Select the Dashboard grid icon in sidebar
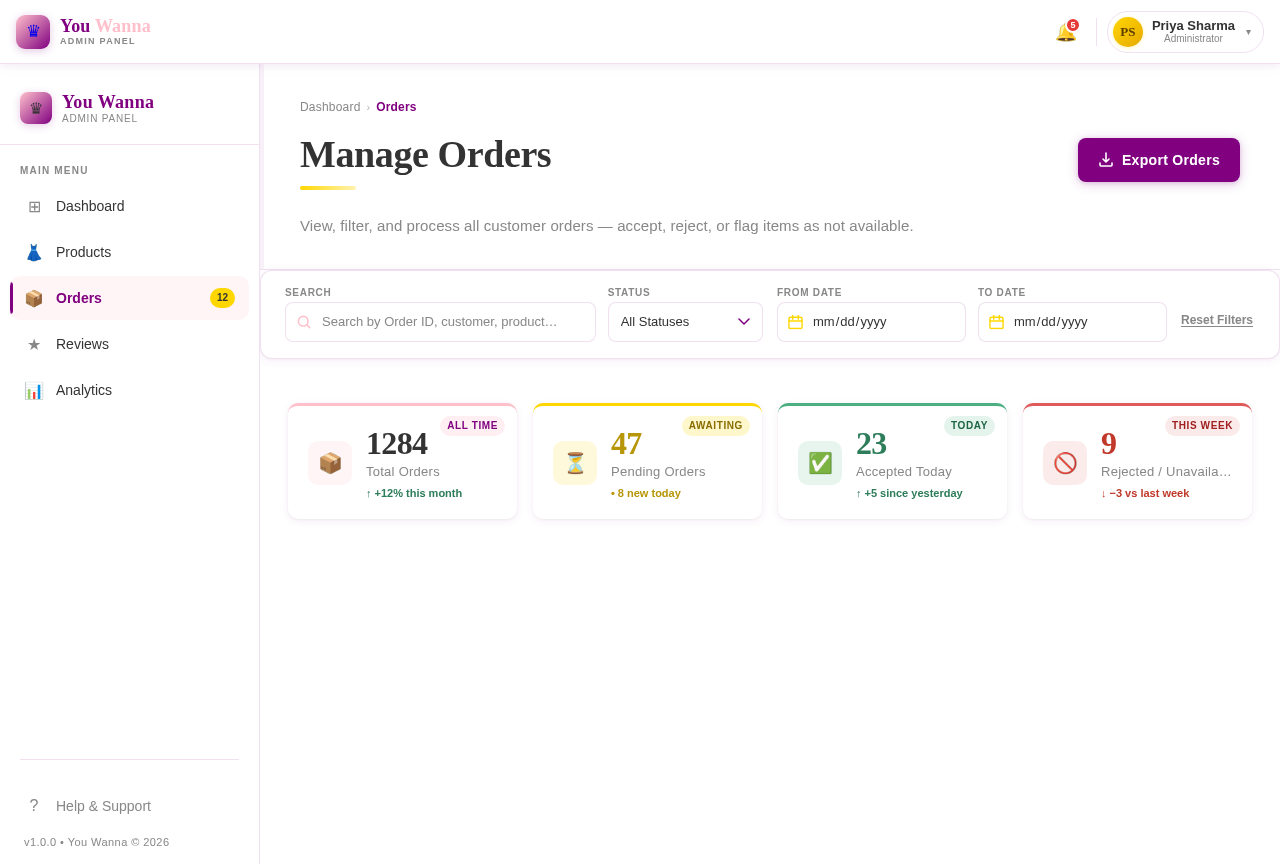This screenshot has height=864, width=1280. [x=34, y=205]
